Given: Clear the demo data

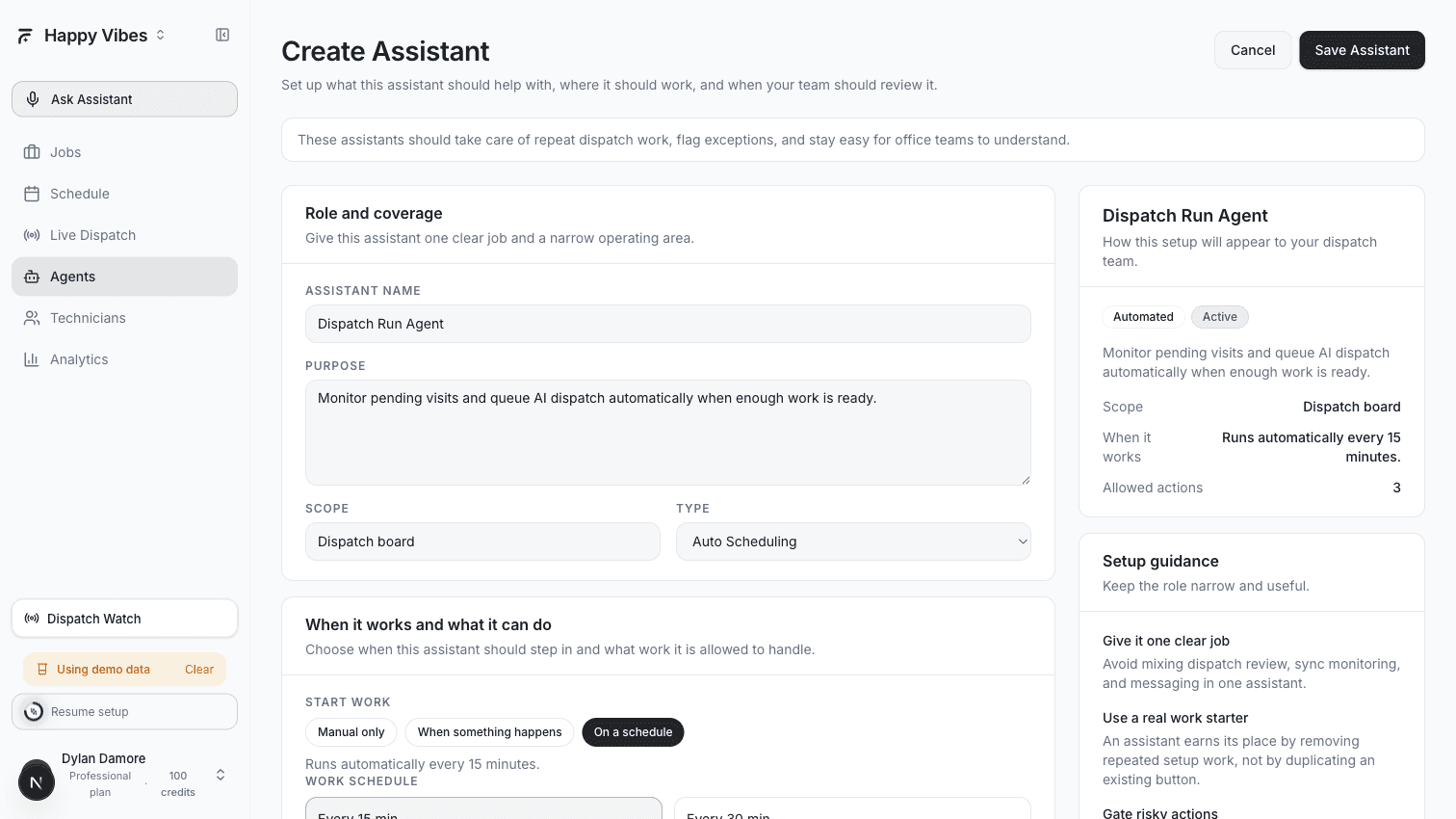Looking at the screenshot, I should [x=199, y=669].
